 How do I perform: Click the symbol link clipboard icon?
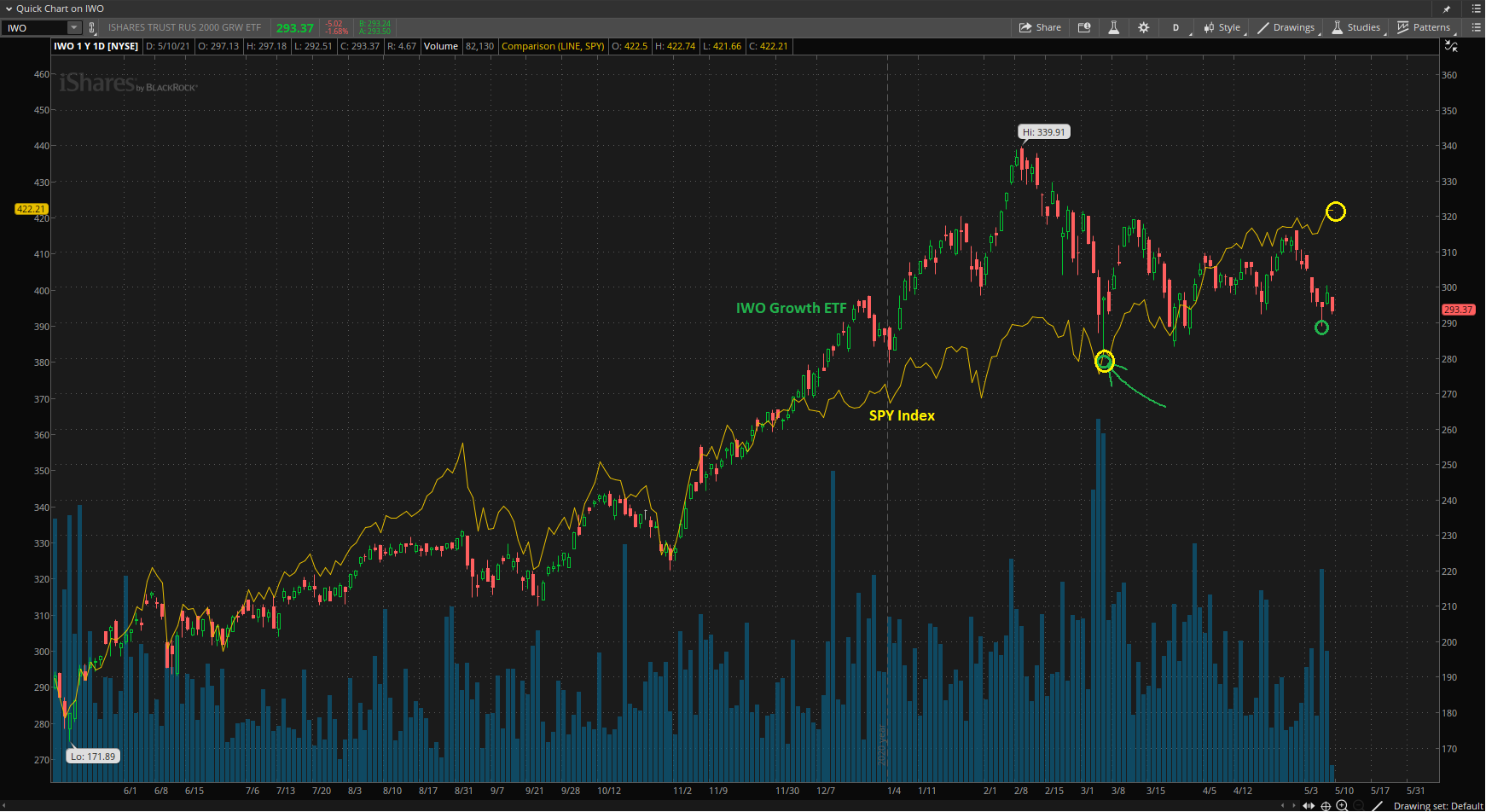(92, 28)
